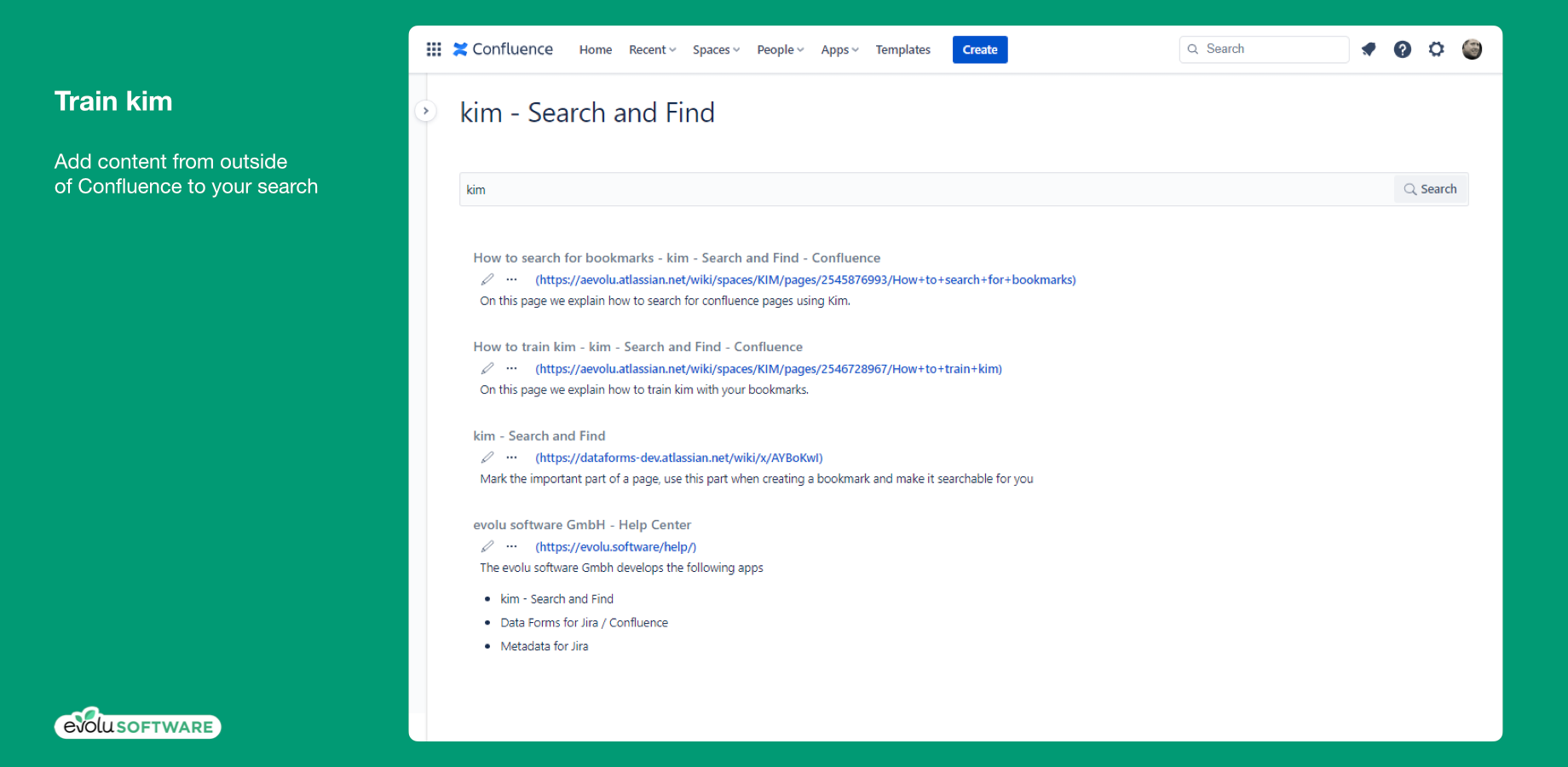Open the dataforms-dev.atlassian.net link
This screenshot has width=1568, height=767.
(x=679, y=458)
